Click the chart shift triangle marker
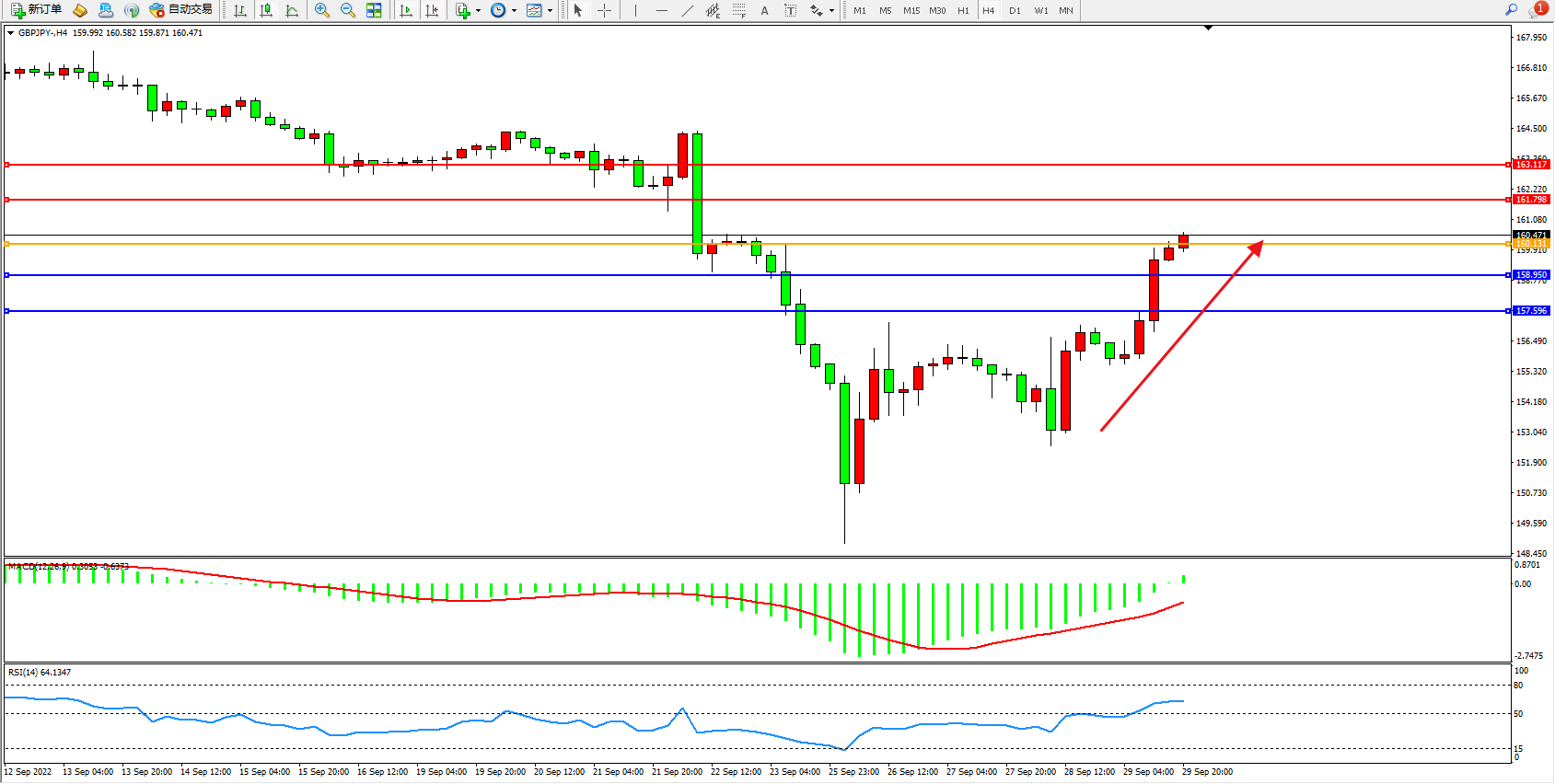 [1208, 29]
